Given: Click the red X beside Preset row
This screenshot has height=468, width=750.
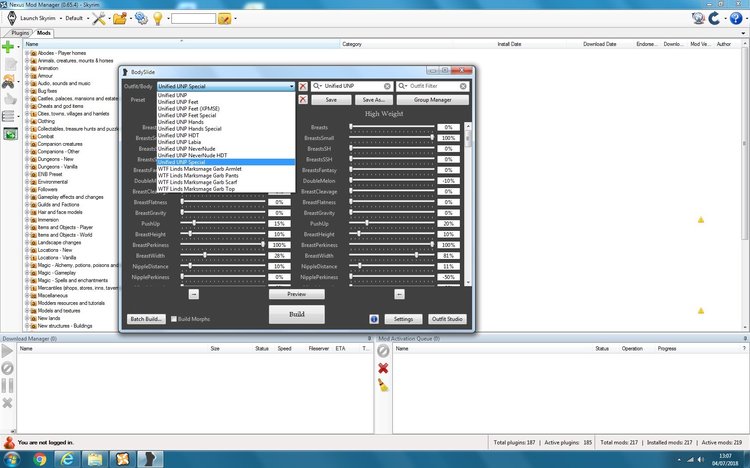Looking at the screenshot, I should tap(303, 100).
